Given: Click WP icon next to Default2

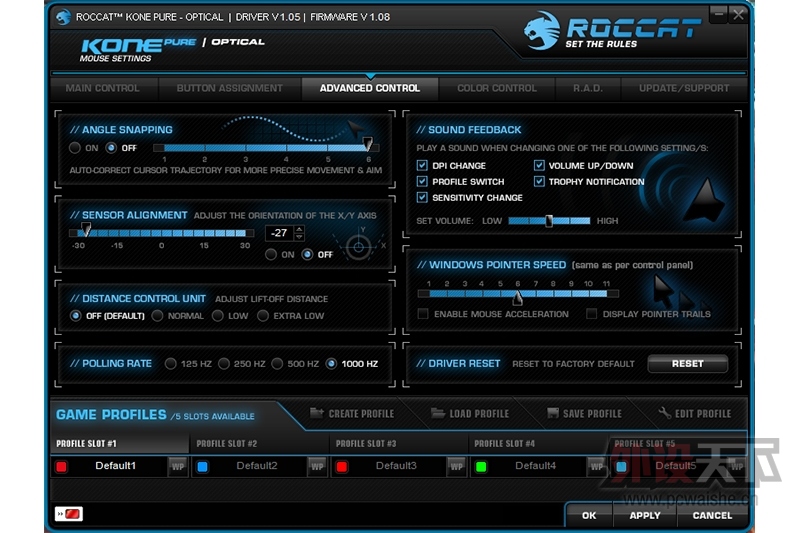Looking at the screenshot, I should 317,467.
